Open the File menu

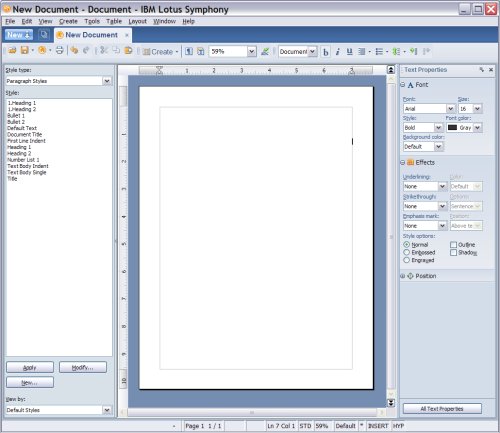tap(10, 21)
